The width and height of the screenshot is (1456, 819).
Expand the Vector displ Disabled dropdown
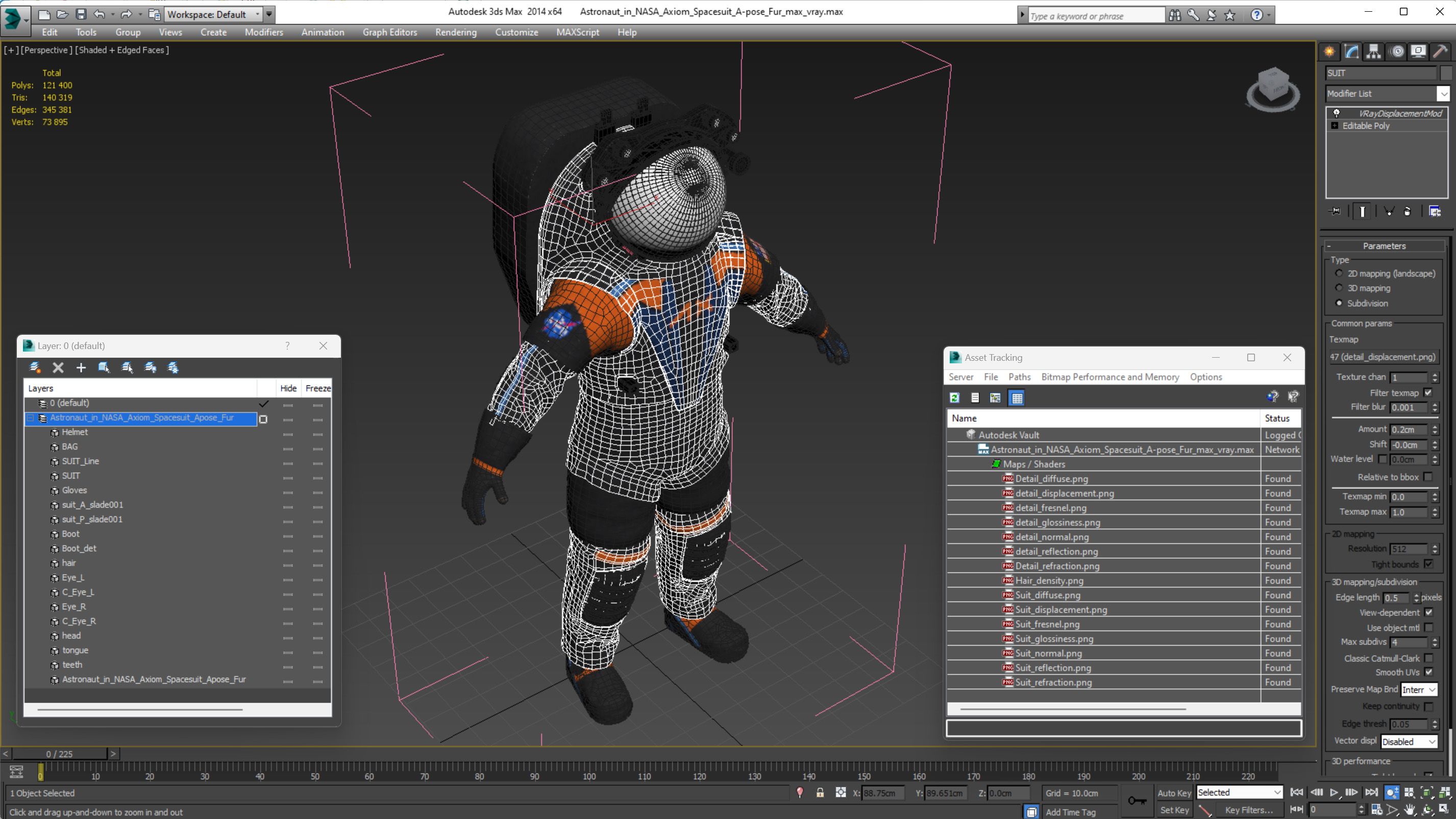1409,741
